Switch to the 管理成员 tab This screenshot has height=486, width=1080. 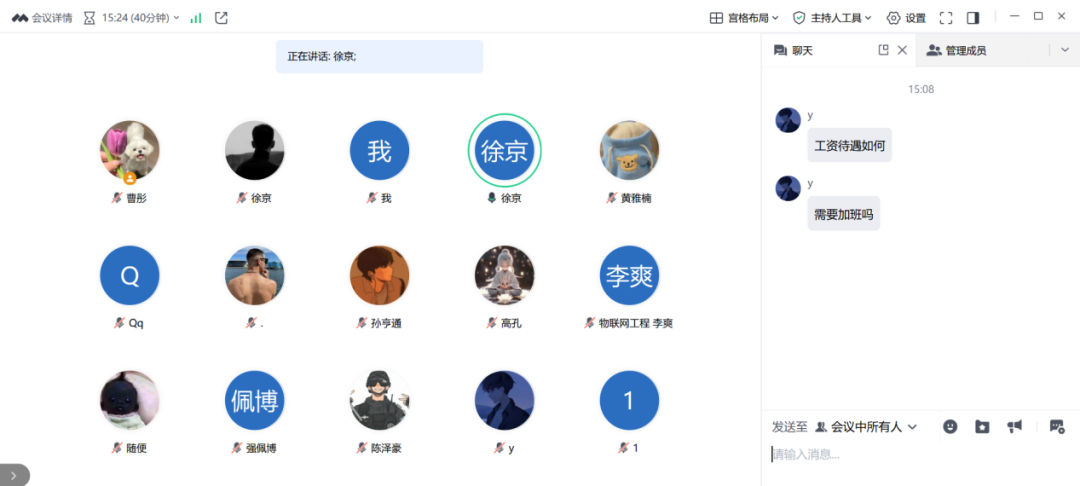coord(956,50)
